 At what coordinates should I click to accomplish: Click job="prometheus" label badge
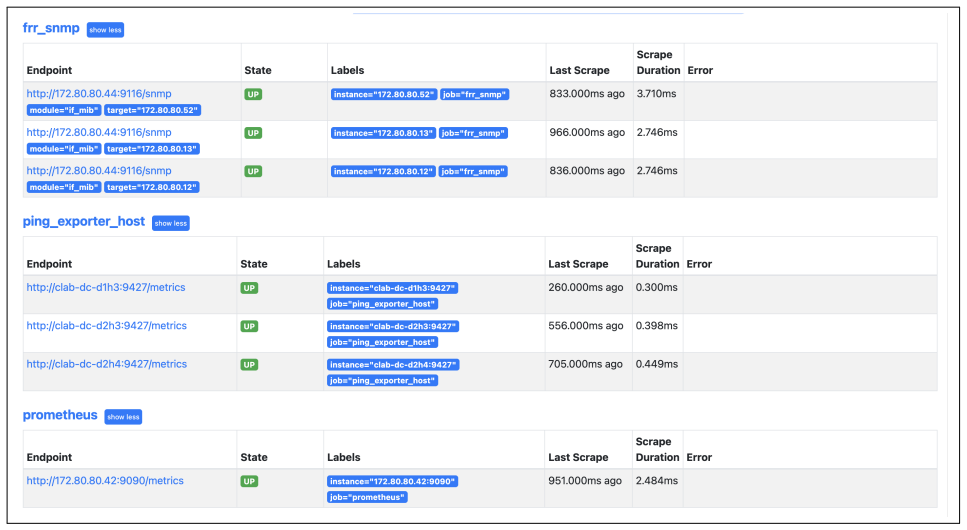(367, 497)
